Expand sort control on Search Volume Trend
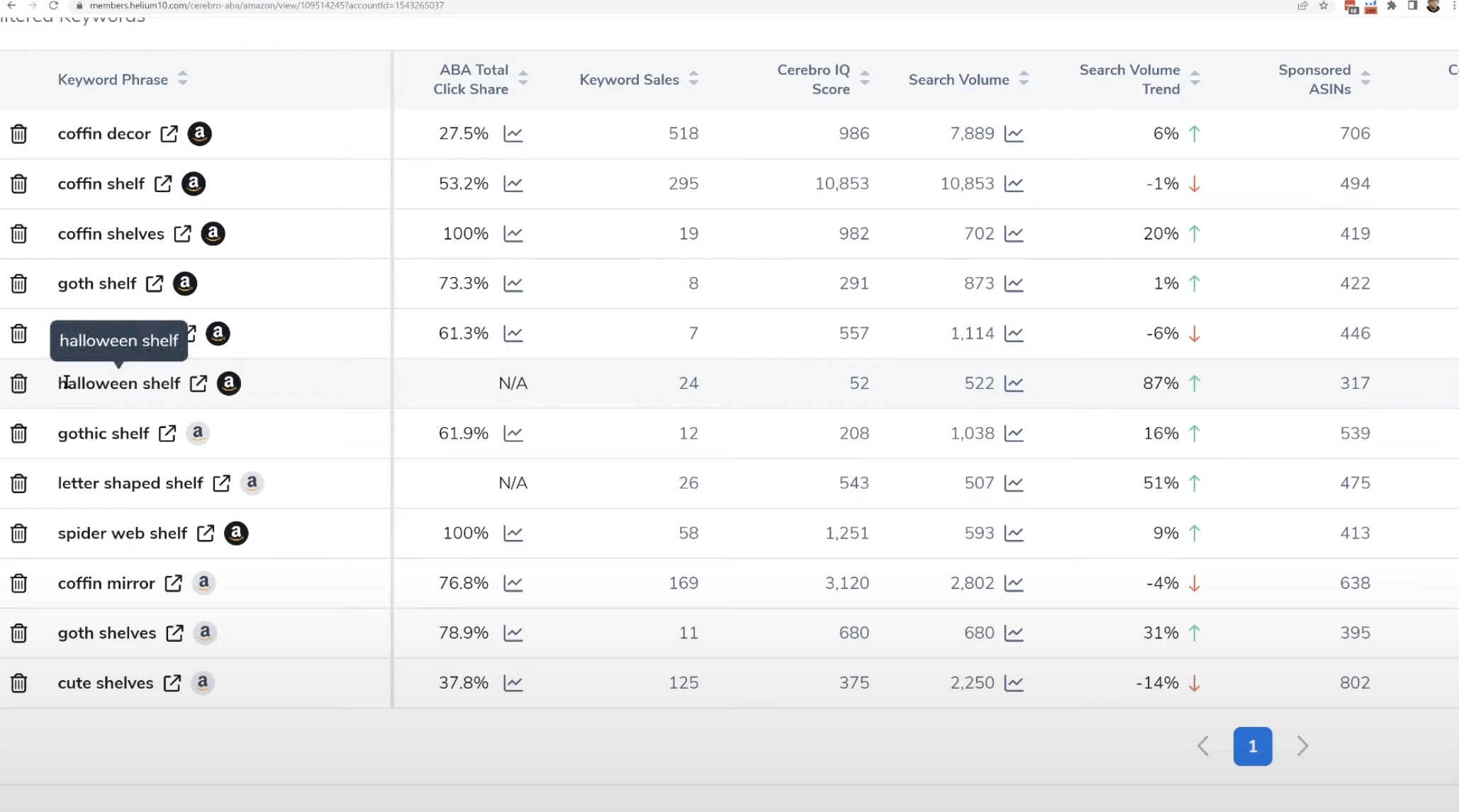 (x=1196, y=79)
